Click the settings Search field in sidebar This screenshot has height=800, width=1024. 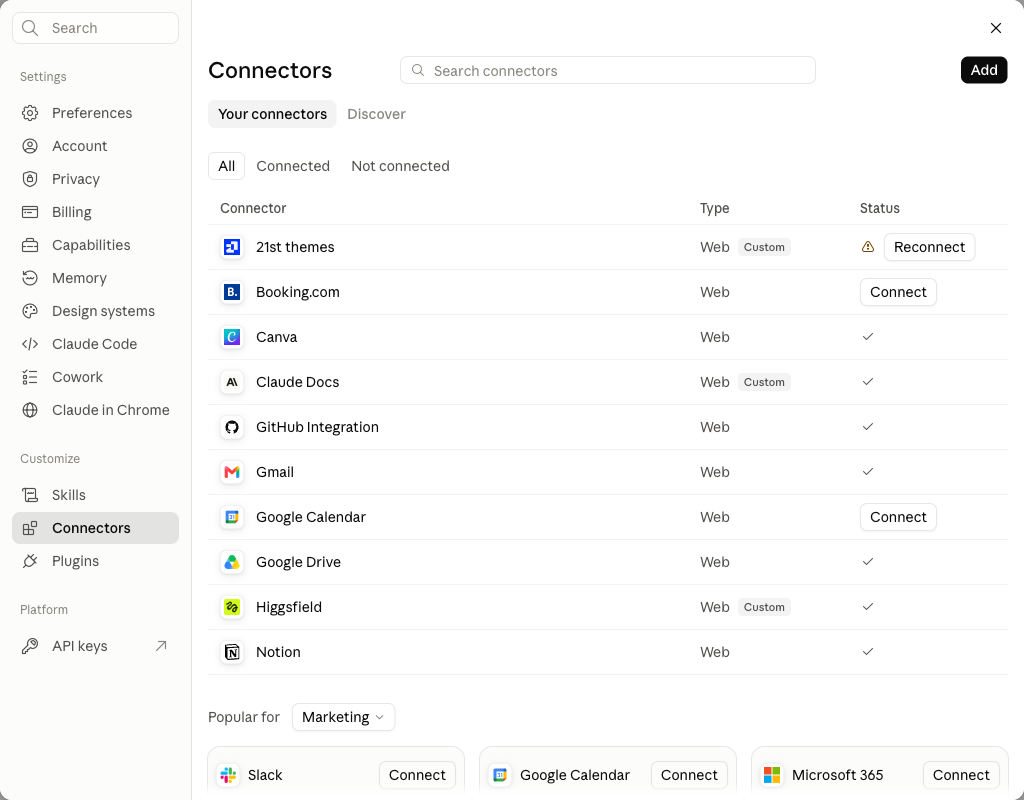[95, 28]
